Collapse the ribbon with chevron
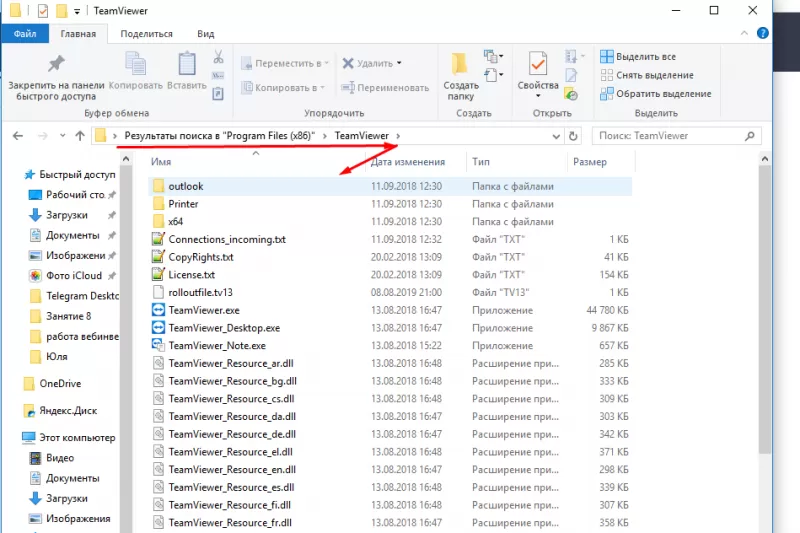Viewport: 800px width, 533px height. [x=744, y=33]
